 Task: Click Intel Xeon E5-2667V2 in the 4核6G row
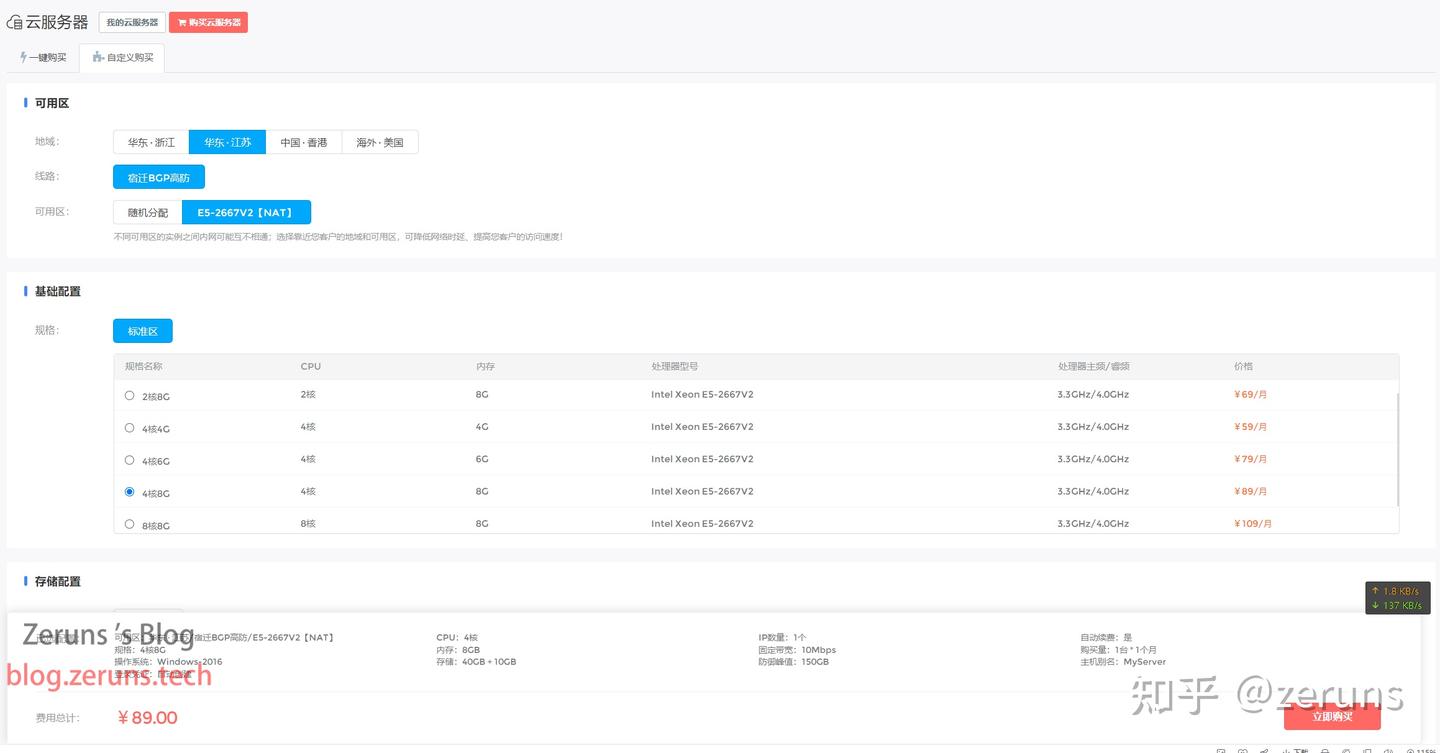[702, 459]
